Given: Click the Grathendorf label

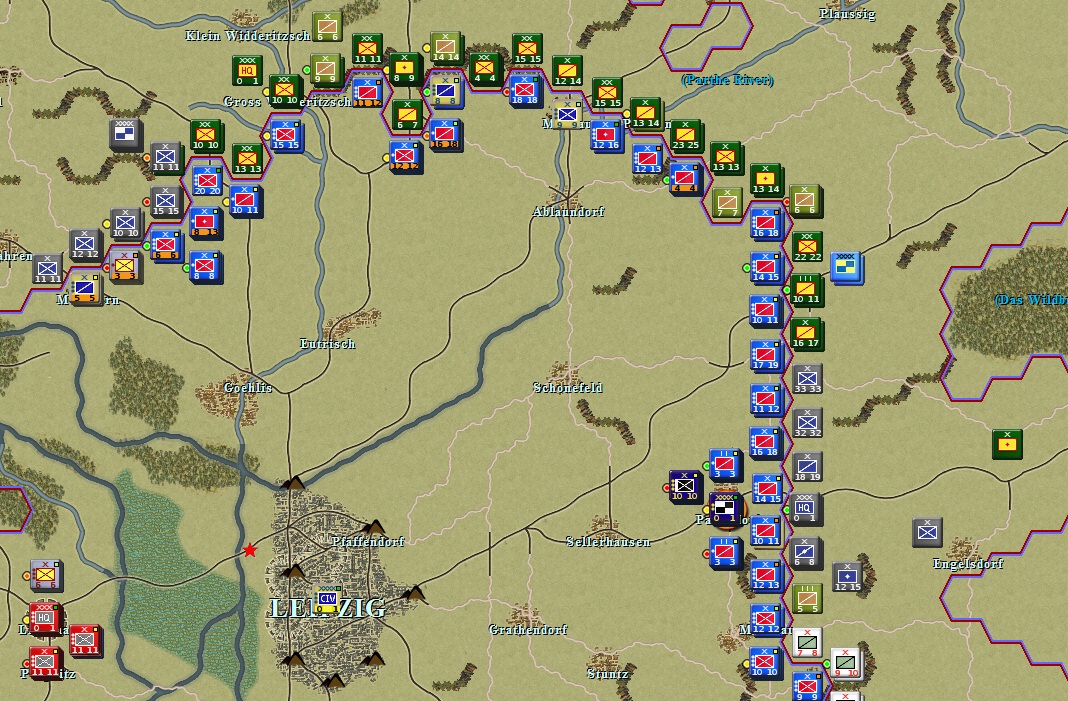Looking at the screenshot, I should pyautogui.click(x=528, y=629).
